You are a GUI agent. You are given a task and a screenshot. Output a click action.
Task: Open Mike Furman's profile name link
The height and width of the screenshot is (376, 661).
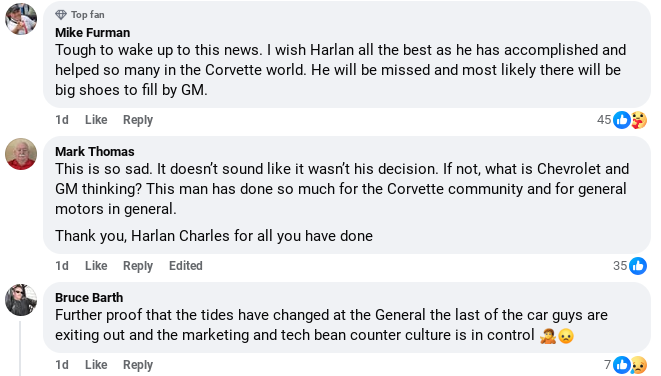click(93, 32)
